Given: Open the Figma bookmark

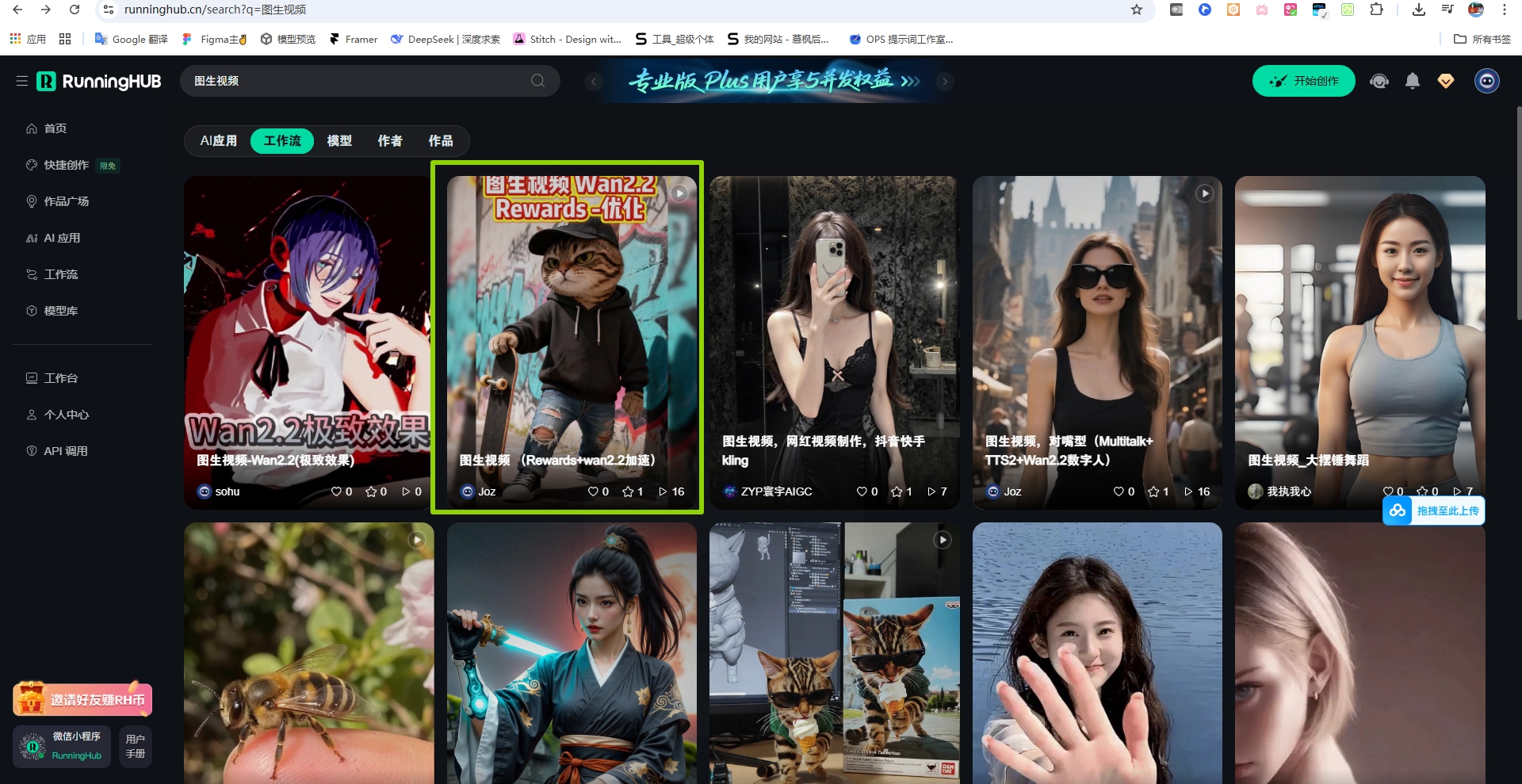Looking at the screenshot, I should coord(214,39).
